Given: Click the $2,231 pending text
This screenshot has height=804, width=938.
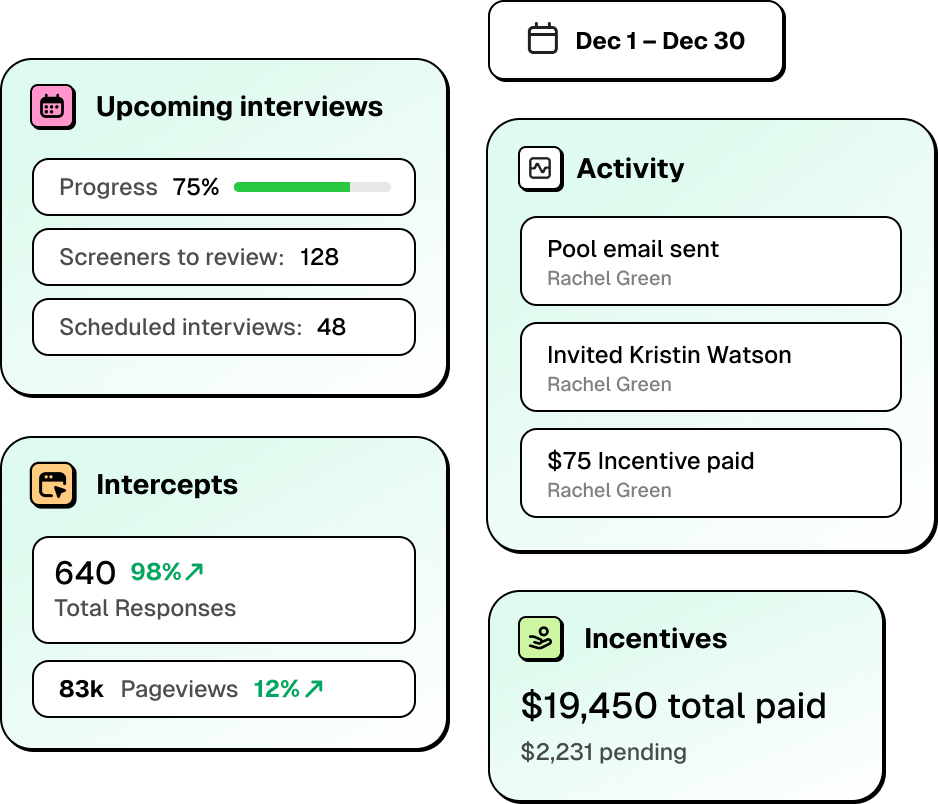Looking at the screenshot, I should 603,751.
